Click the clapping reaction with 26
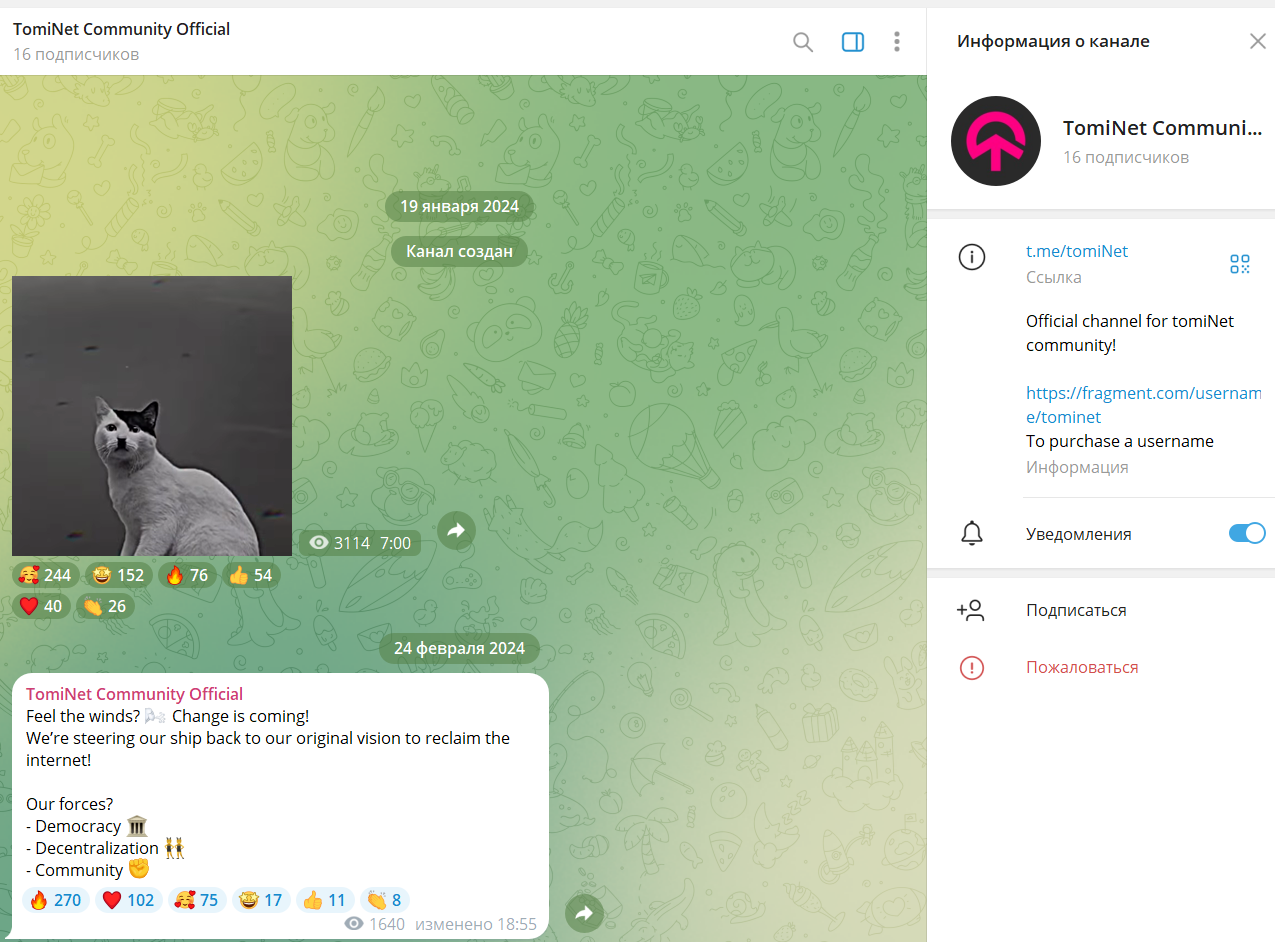The width and height of the screenshot is (1275, 942). click(x=105, y=606)
